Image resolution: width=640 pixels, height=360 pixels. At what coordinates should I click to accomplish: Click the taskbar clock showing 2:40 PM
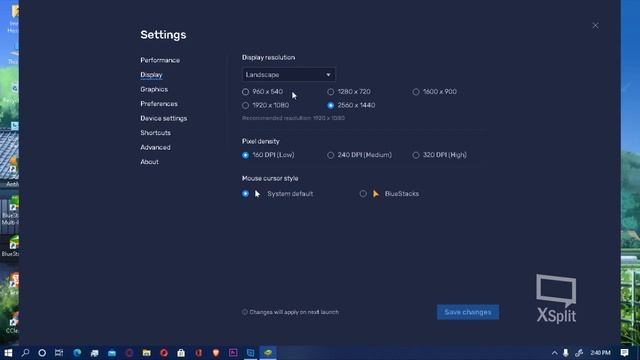pos(600,353)
